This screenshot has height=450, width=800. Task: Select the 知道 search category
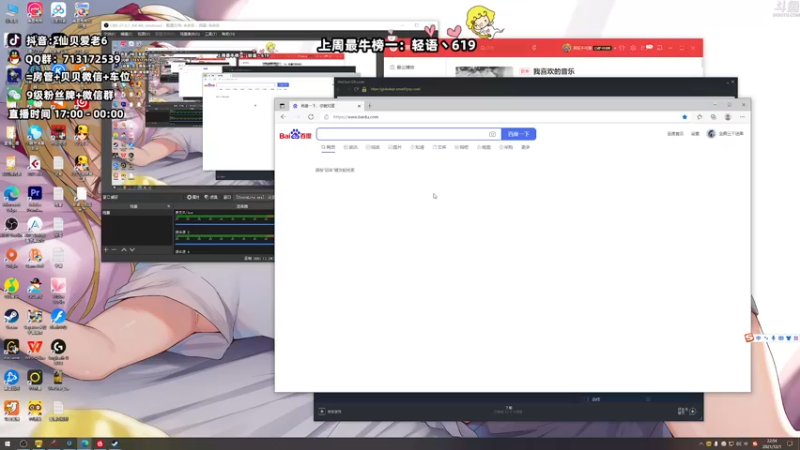(x=417, y=147)
